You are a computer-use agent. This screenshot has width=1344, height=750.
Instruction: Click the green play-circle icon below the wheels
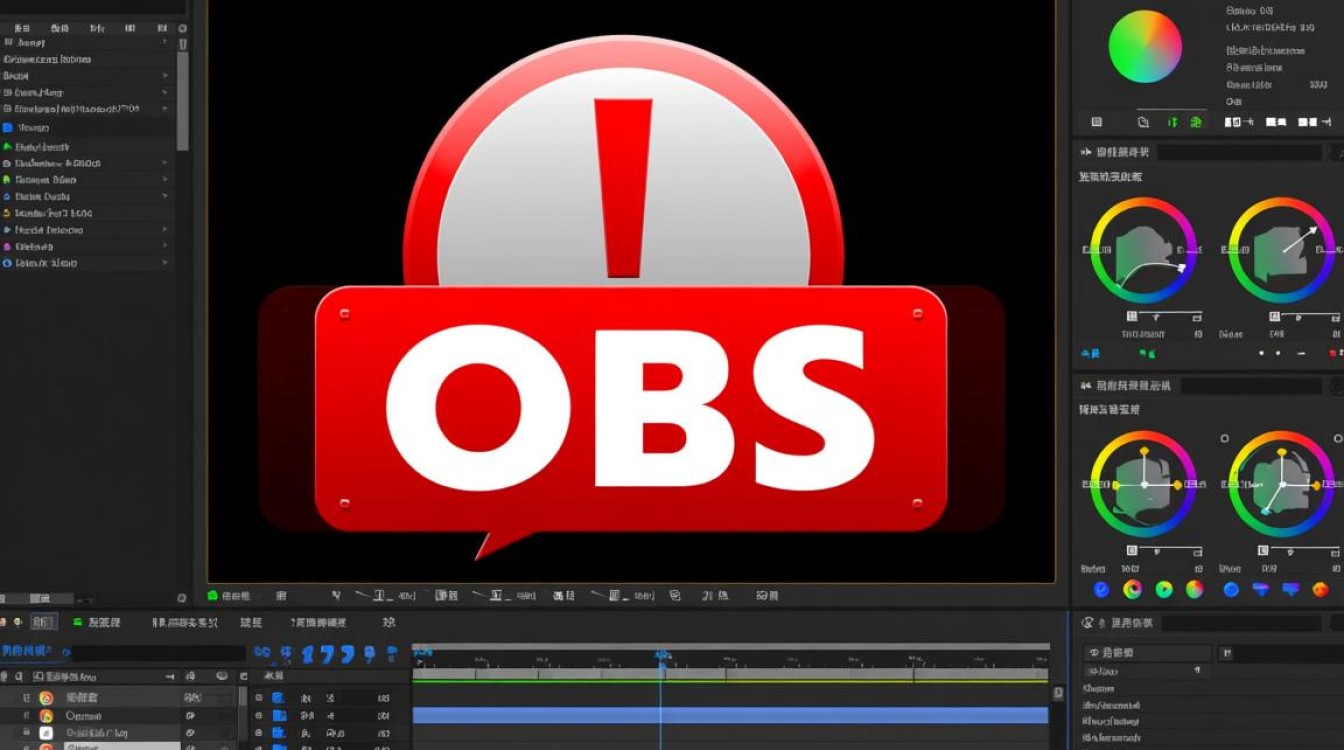pyautogui.click(x=1164, y=590)
